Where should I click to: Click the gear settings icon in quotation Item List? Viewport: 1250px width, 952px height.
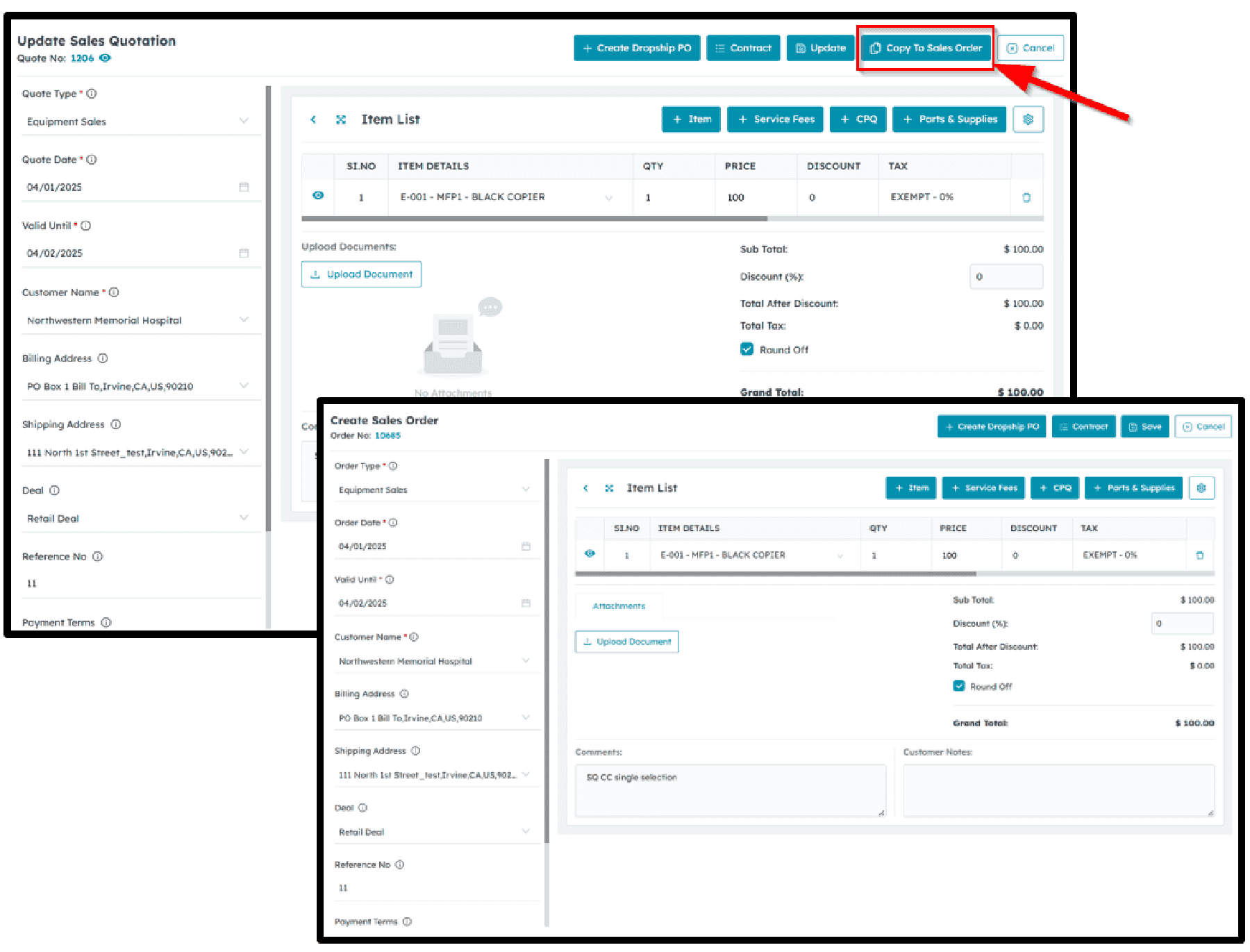click(1028, 119)
